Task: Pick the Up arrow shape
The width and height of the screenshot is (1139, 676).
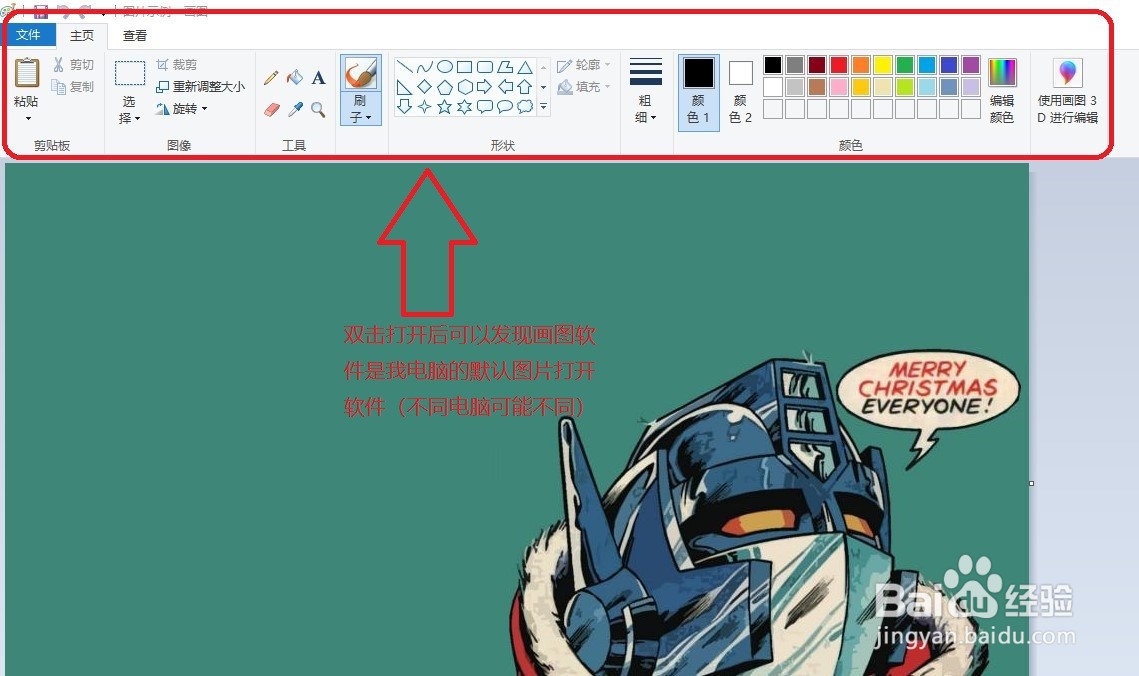Action: coord(524,87)
